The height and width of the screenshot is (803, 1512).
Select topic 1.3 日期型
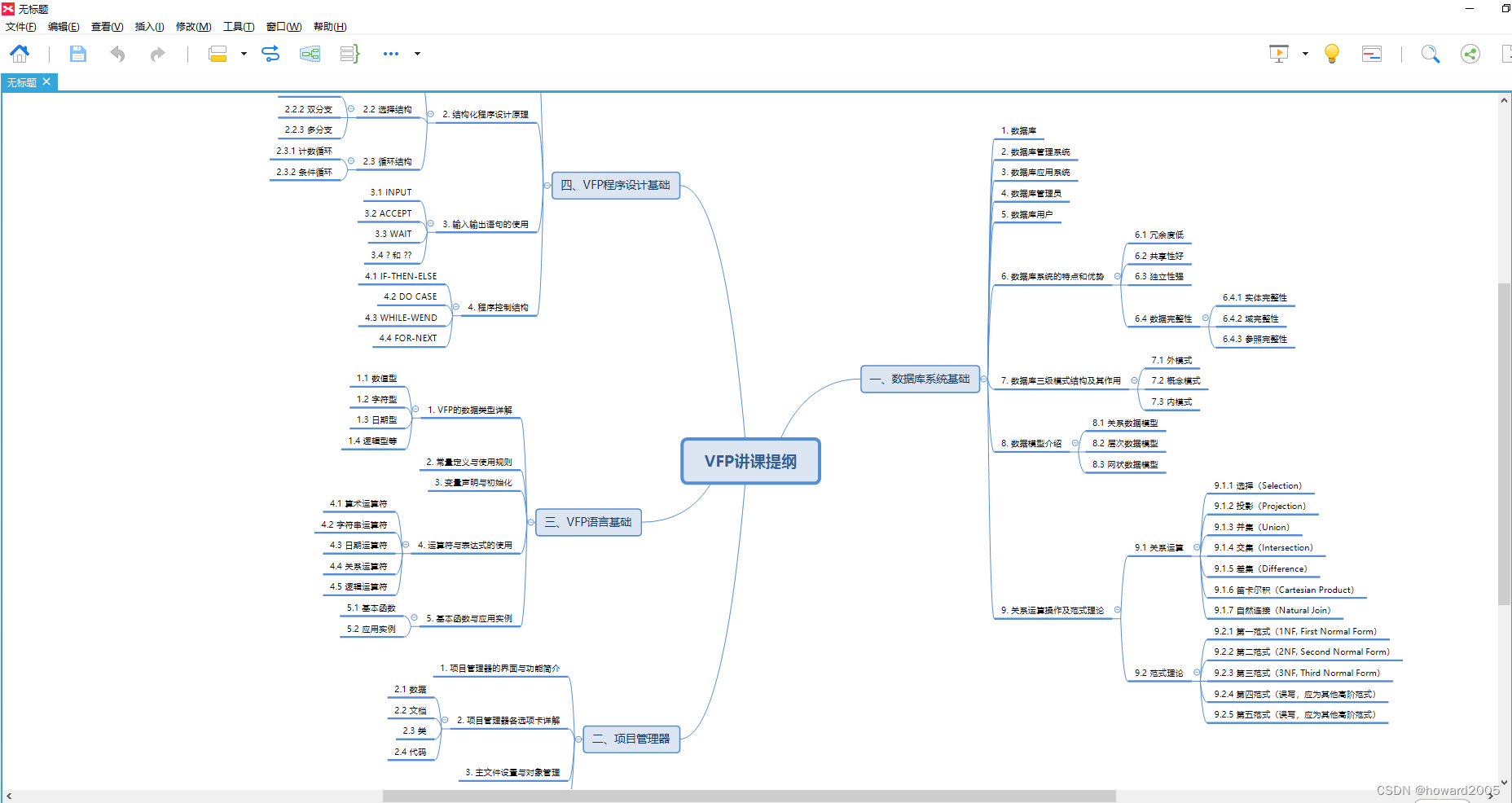pyautogui.click(x=376, y=420)
